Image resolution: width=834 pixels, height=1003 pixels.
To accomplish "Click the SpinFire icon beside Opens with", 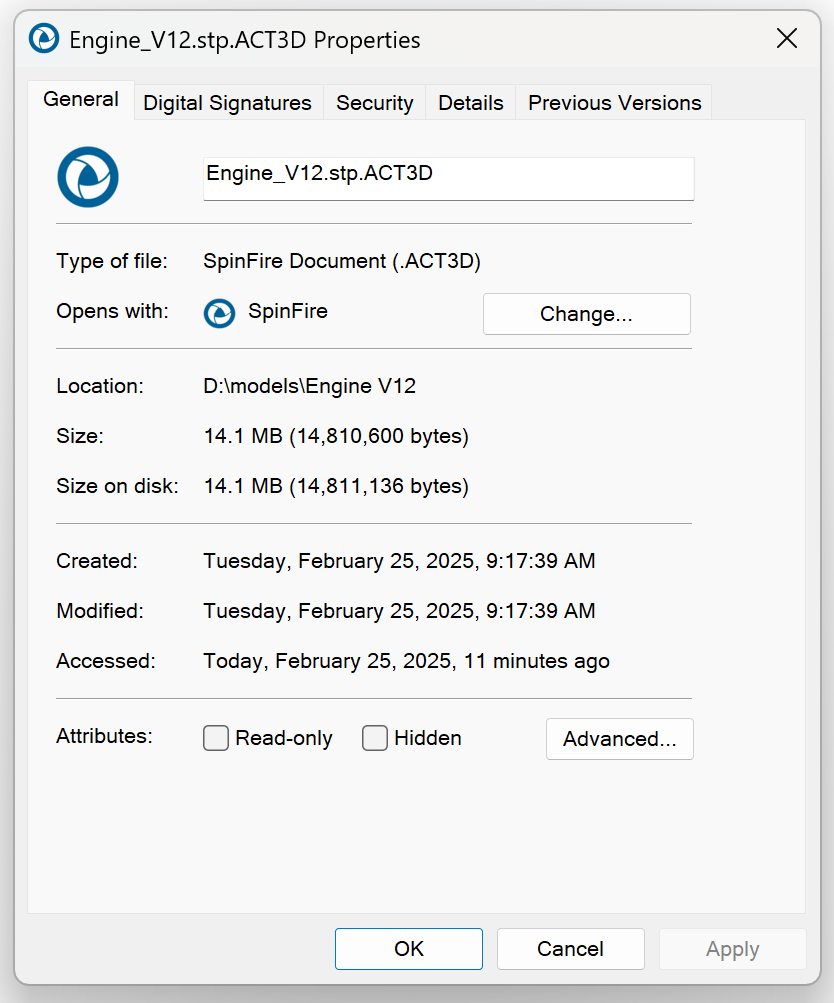I will coord(219,313).
